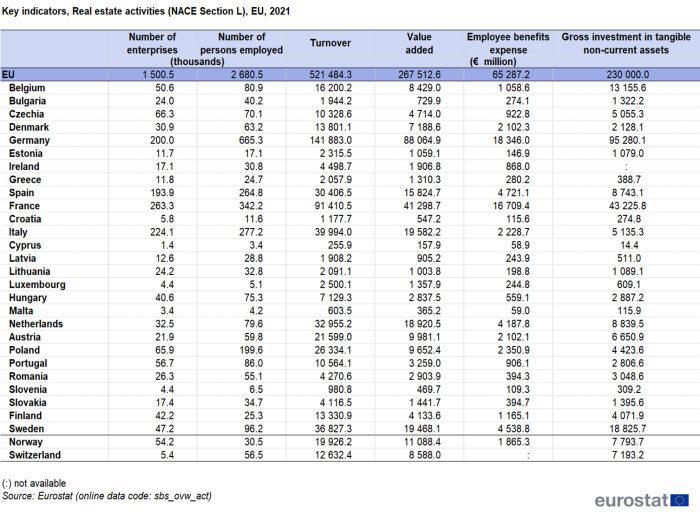Select the Slovakia row label

tap(28, 403)
